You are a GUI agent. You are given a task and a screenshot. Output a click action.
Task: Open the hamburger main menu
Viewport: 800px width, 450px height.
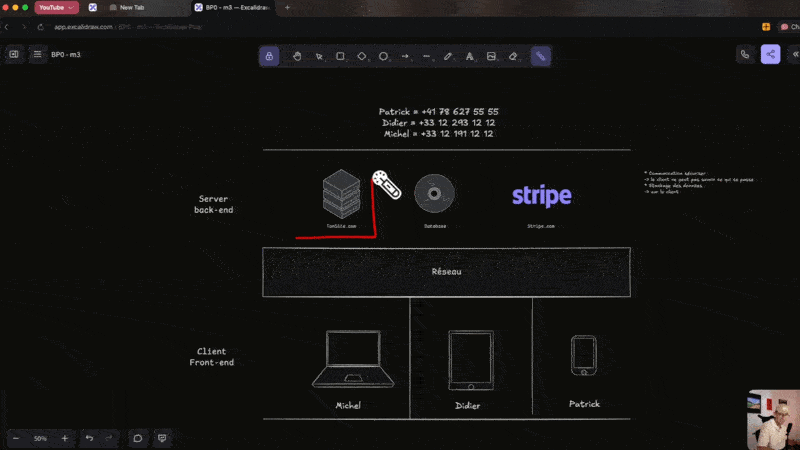[37, 54]
